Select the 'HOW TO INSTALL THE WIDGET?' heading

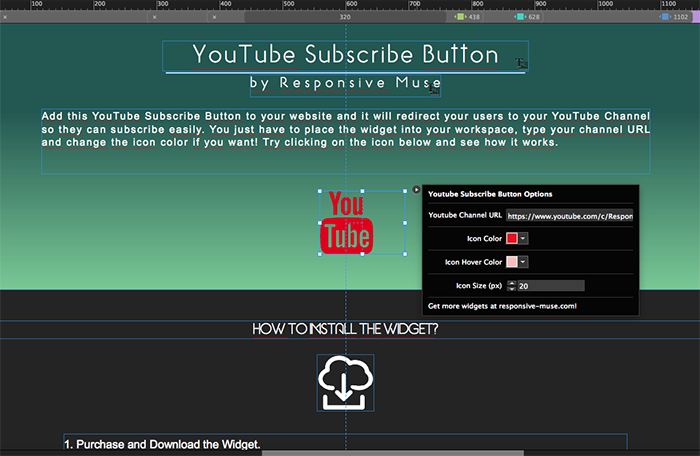click(345, 329)
